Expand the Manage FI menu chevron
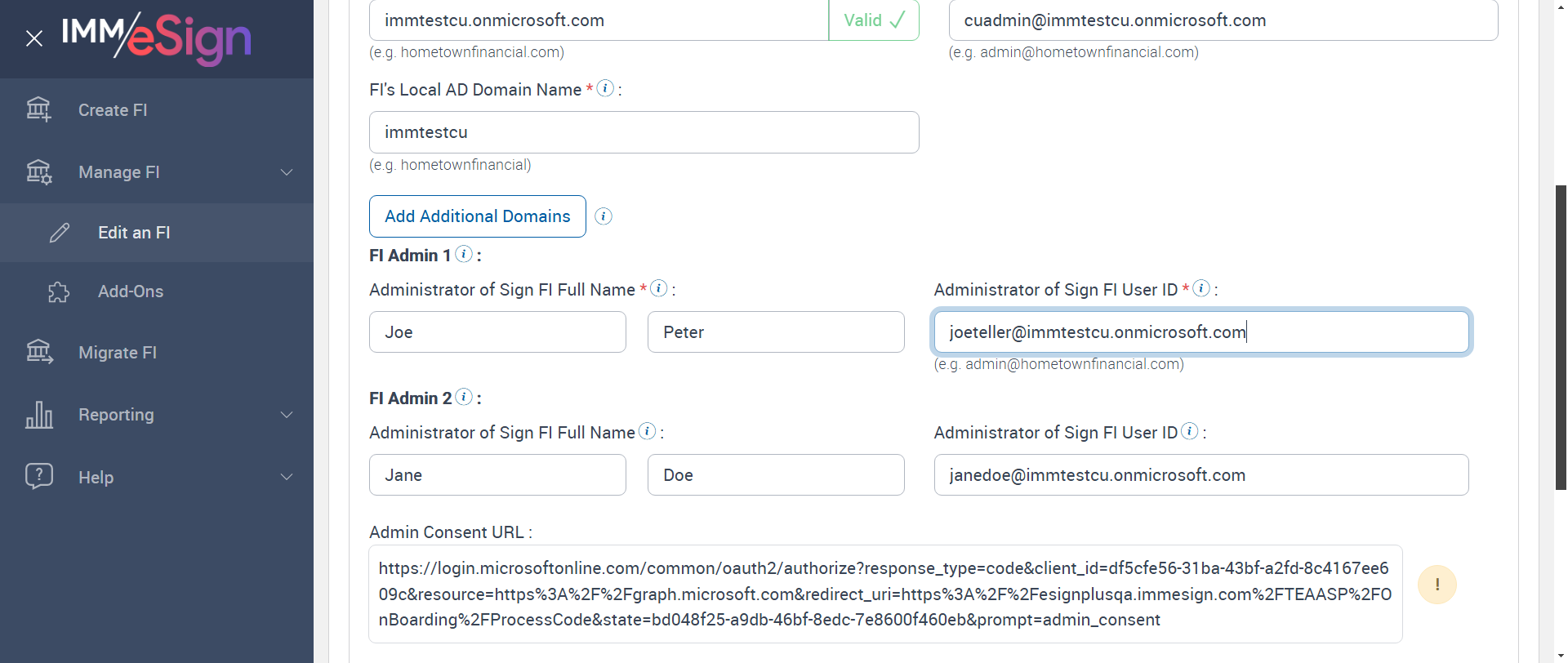 pos(287,172)
